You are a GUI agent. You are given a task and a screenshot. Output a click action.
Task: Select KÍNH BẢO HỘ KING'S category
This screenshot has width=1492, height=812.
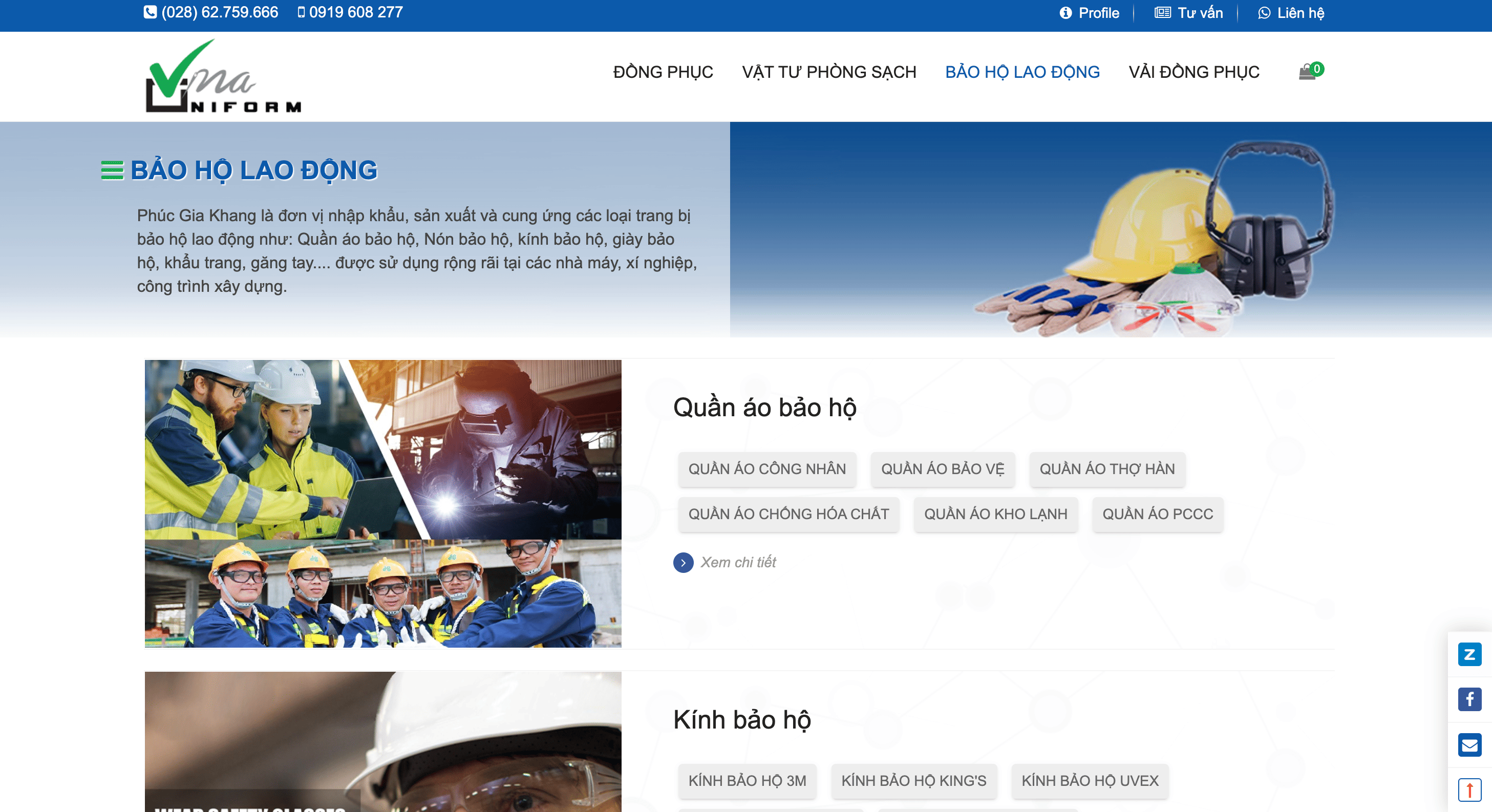pos(913,781)
